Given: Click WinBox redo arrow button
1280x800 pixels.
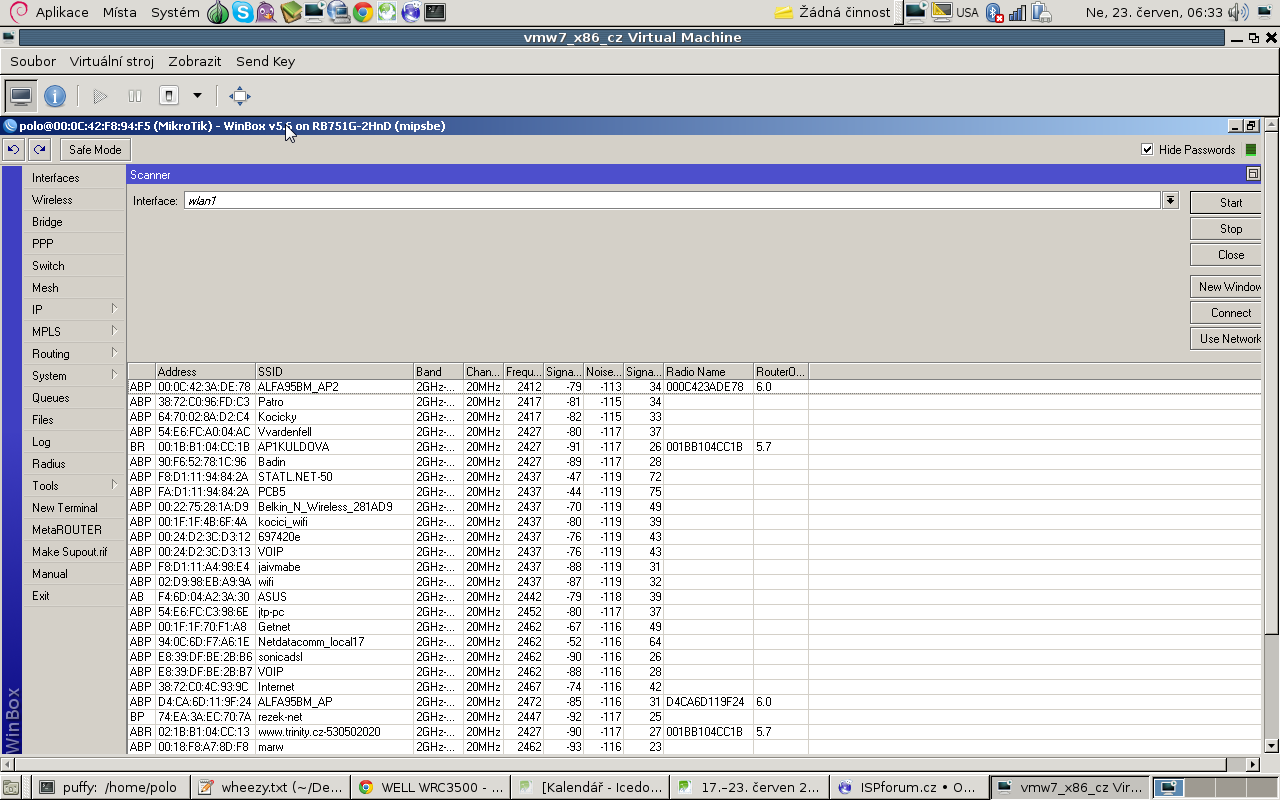Looking at the screenshot, I should (39, 149).
